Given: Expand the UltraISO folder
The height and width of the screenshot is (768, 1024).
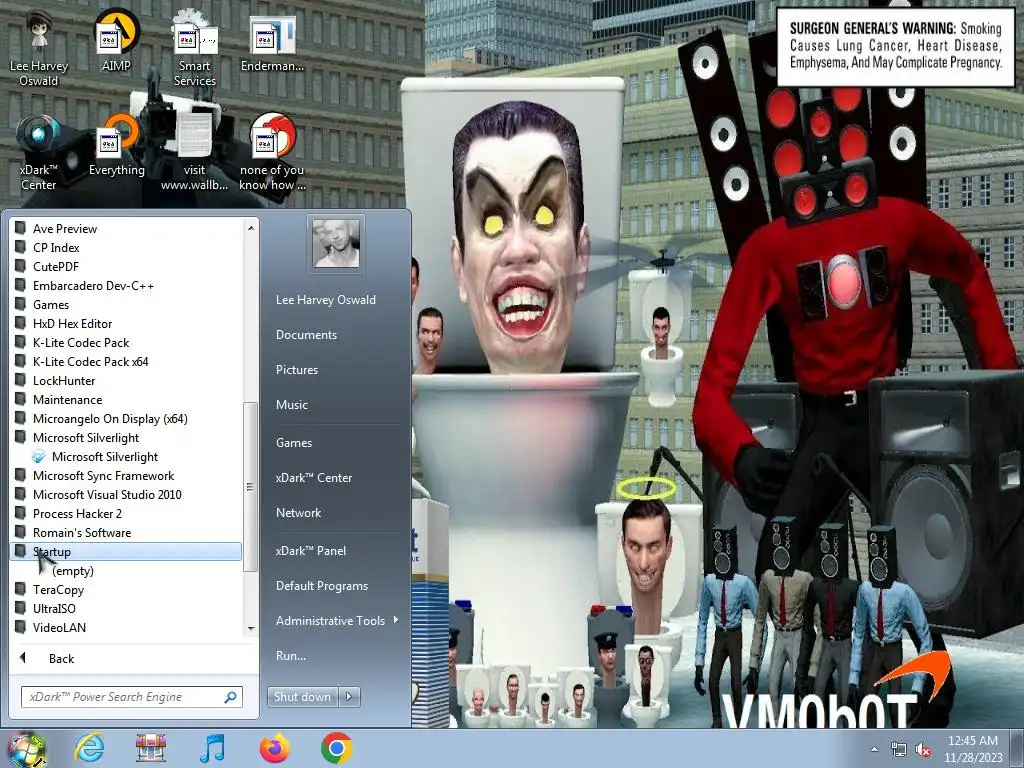Looking at the screenshot, I should point(125,608).
